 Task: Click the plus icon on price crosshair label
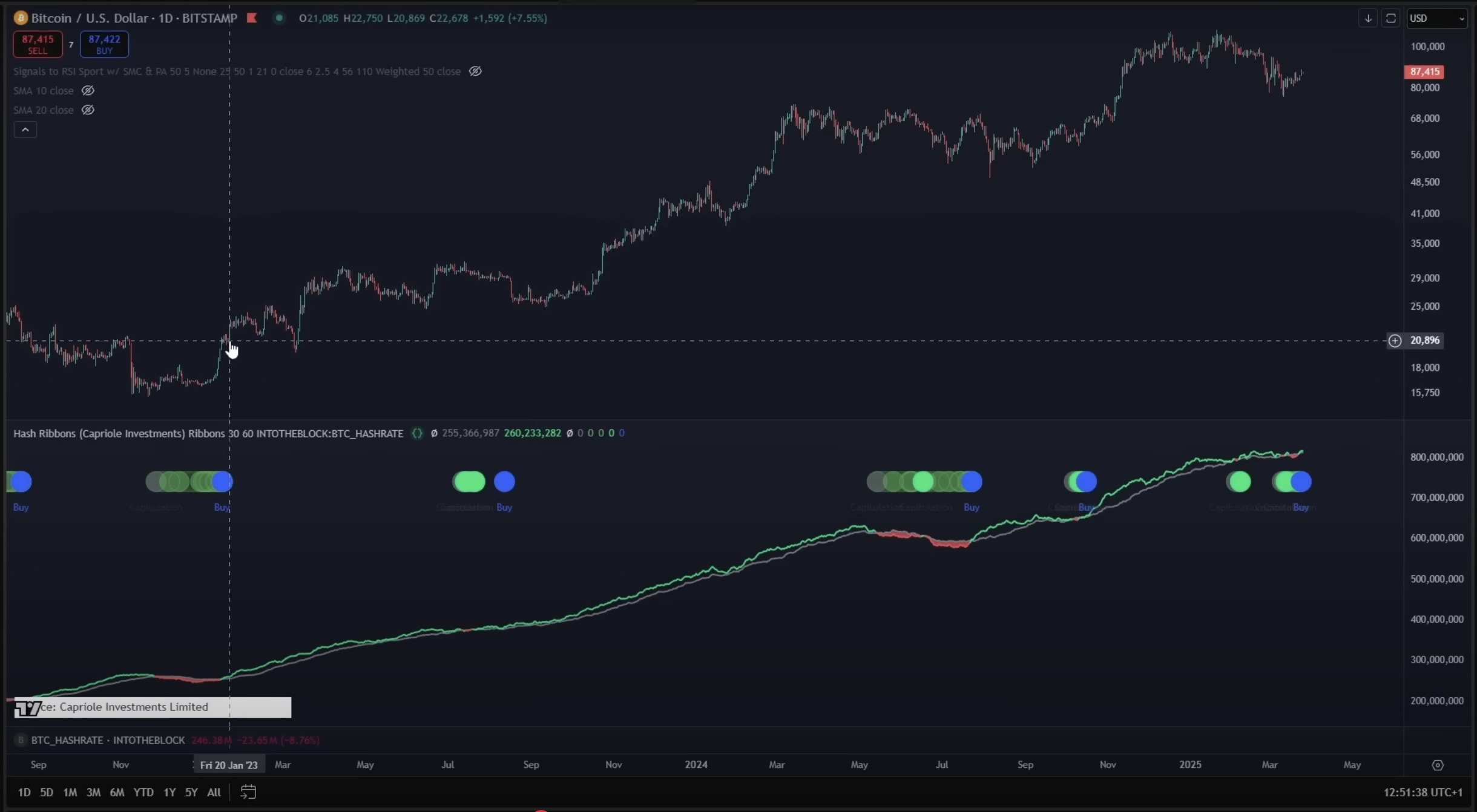[1395, 341]
